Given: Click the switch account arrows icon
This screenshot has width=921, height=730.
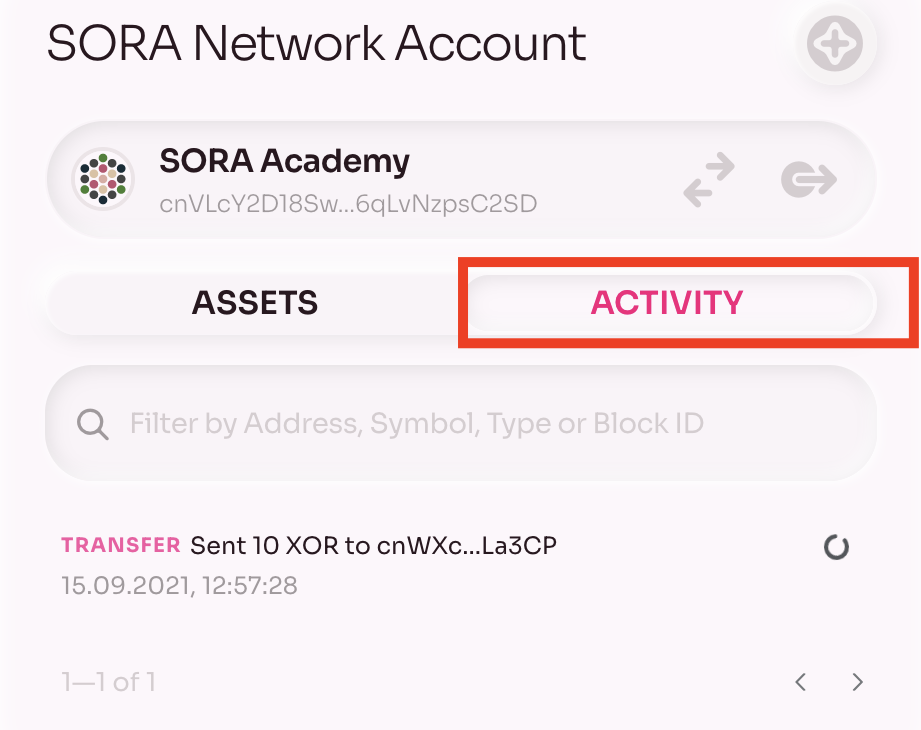Looking at the screenshot, I should point(709,179).
